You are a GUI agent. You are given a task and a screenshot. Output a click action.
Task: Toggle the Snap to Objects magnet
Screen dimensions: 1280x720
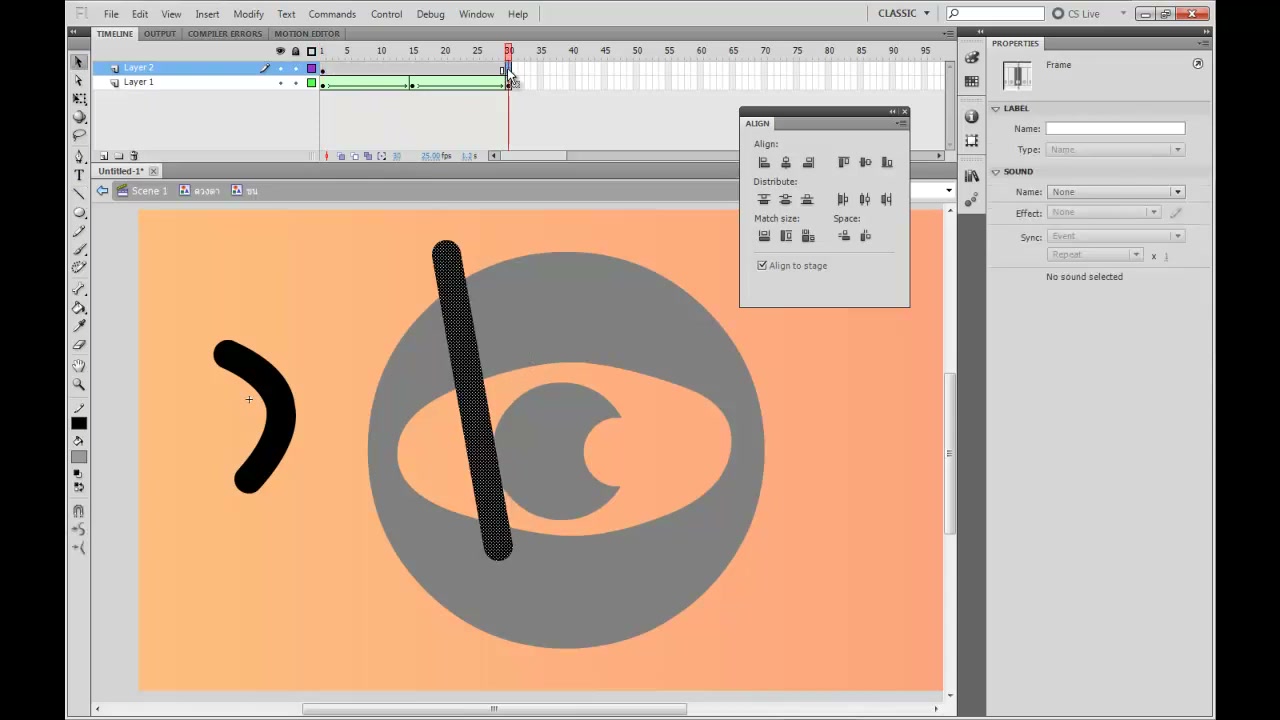pos(79,511)
